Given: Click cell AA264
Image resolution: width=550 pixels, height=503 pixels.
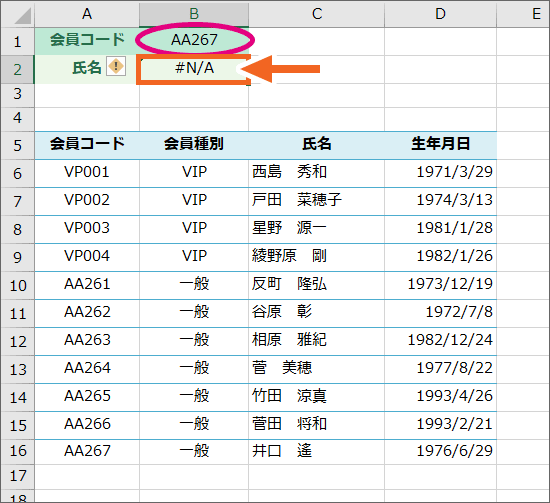Looking at the screenshot, I should tap(87, 368).
